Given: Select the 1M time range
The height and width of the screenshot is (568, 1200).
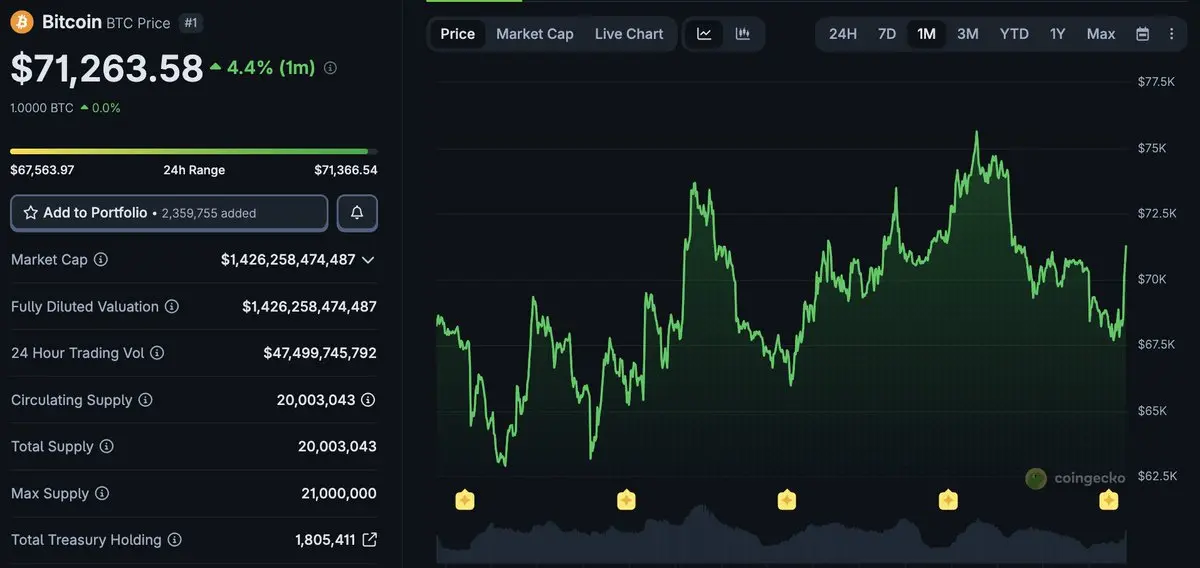Looking at the screenshot, I should [927, 34].
